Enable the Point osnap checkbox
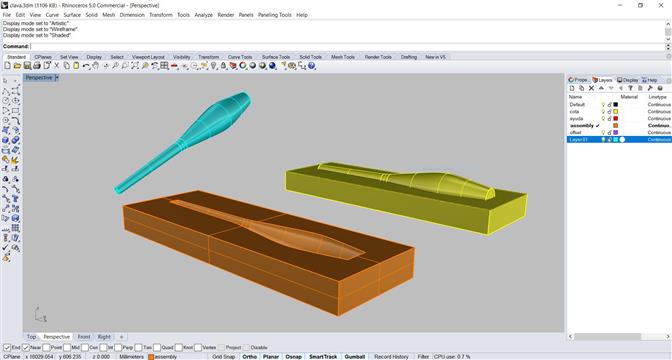Screen dimensions: 672x360 (46, 348)
